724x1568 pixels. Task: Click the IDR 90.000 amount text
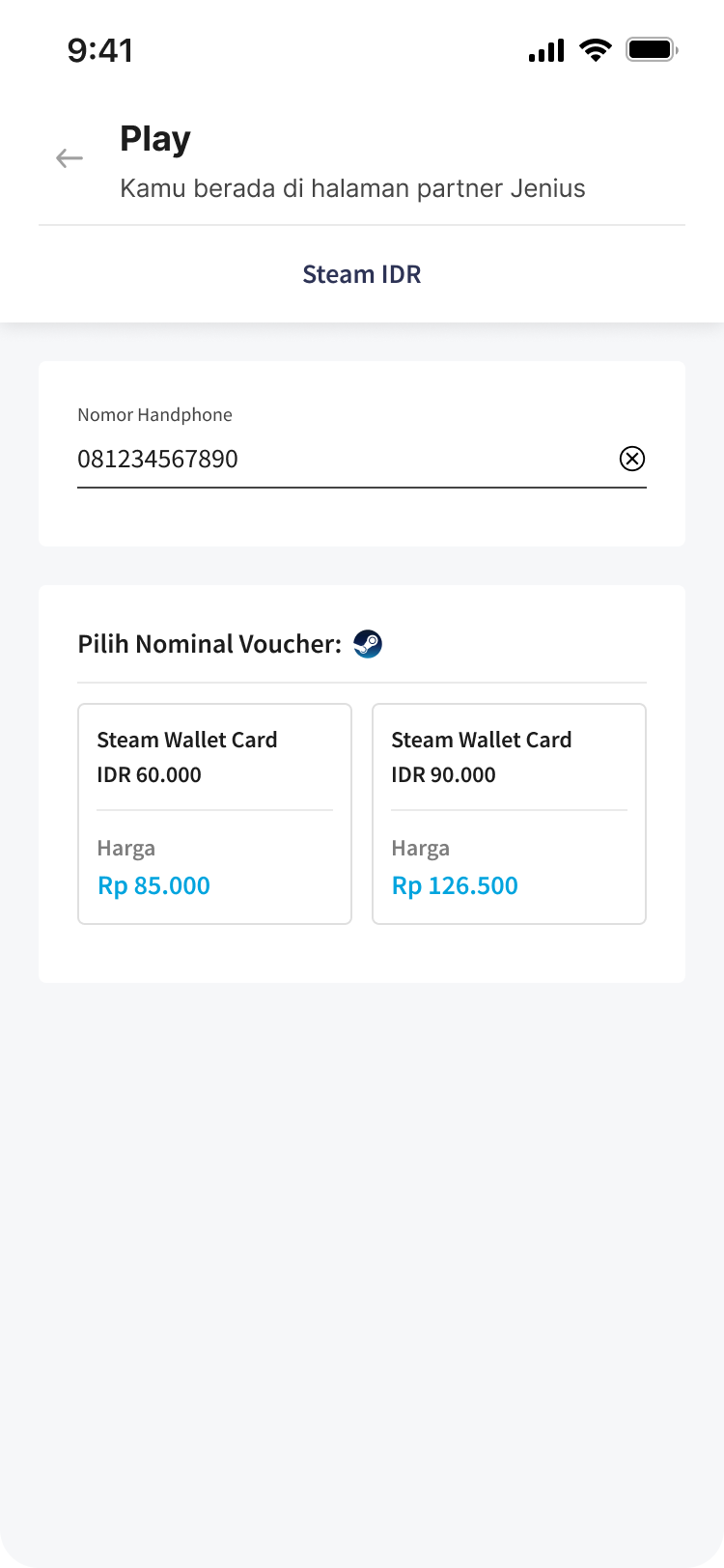[444, 775]
